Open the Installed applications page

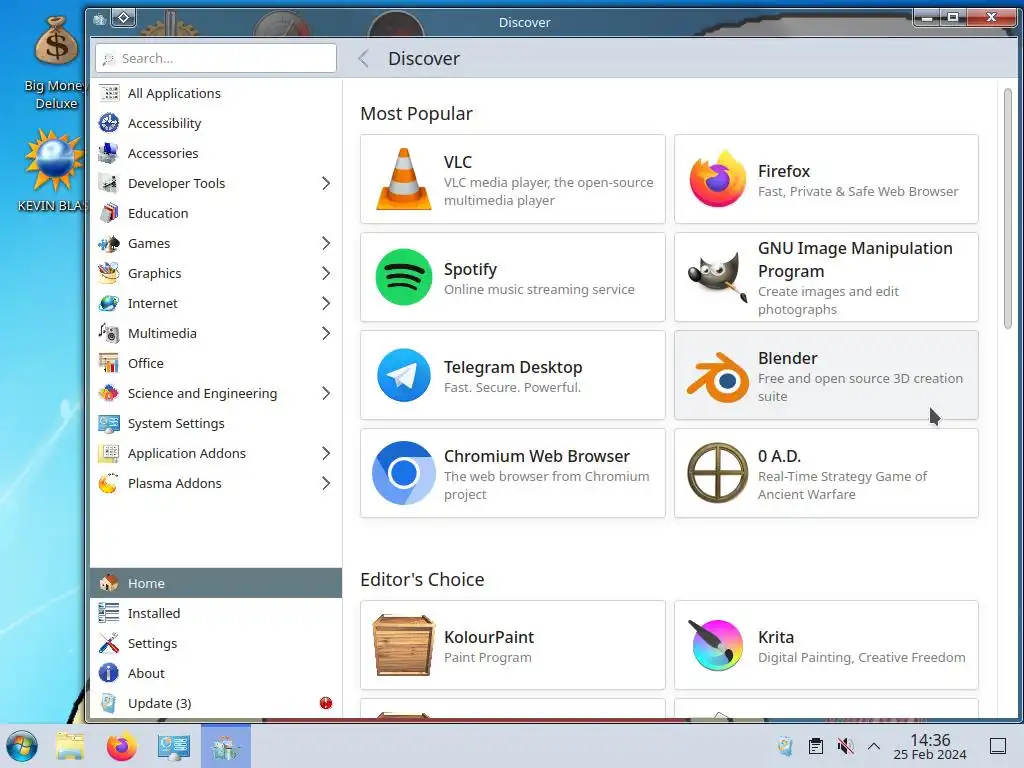click(x=216, y=613)
